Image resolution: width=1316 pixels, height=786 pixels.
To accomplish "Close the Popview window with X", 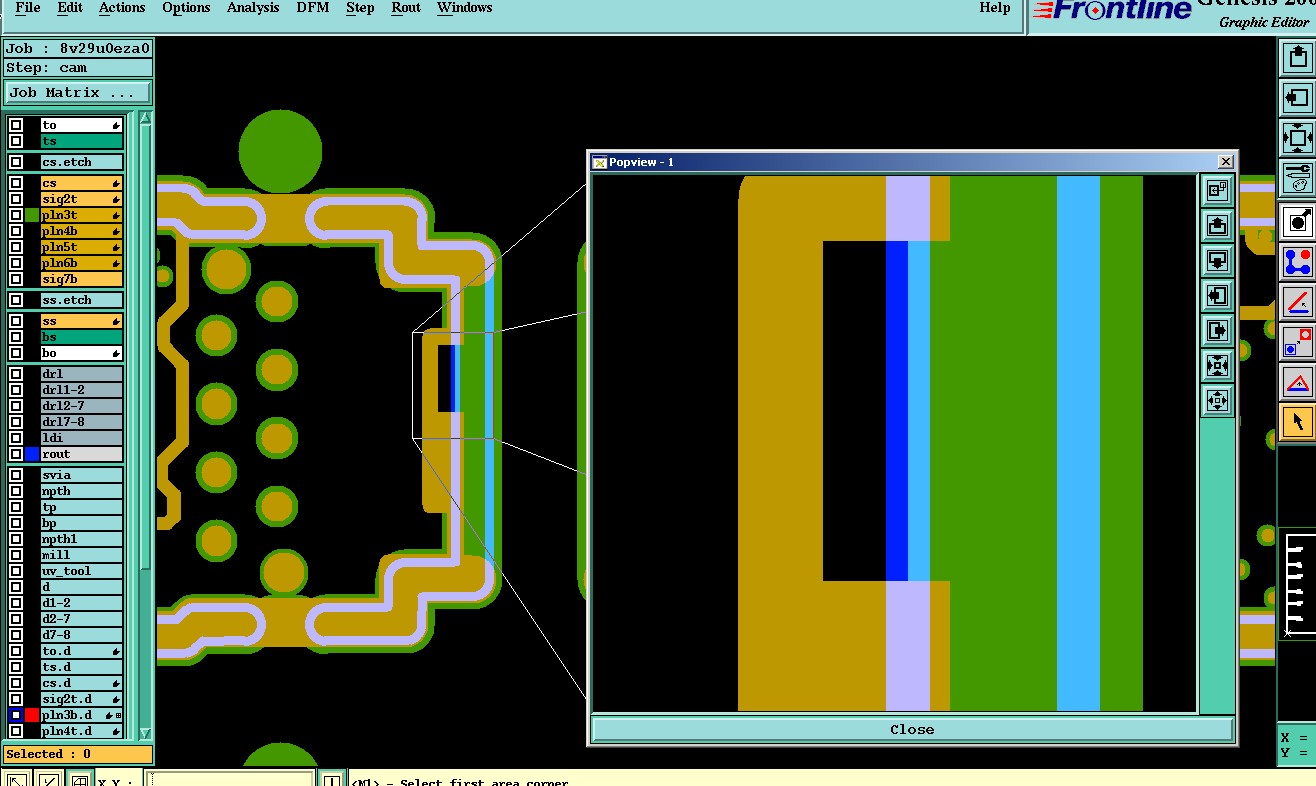I will pos(1226,162).
